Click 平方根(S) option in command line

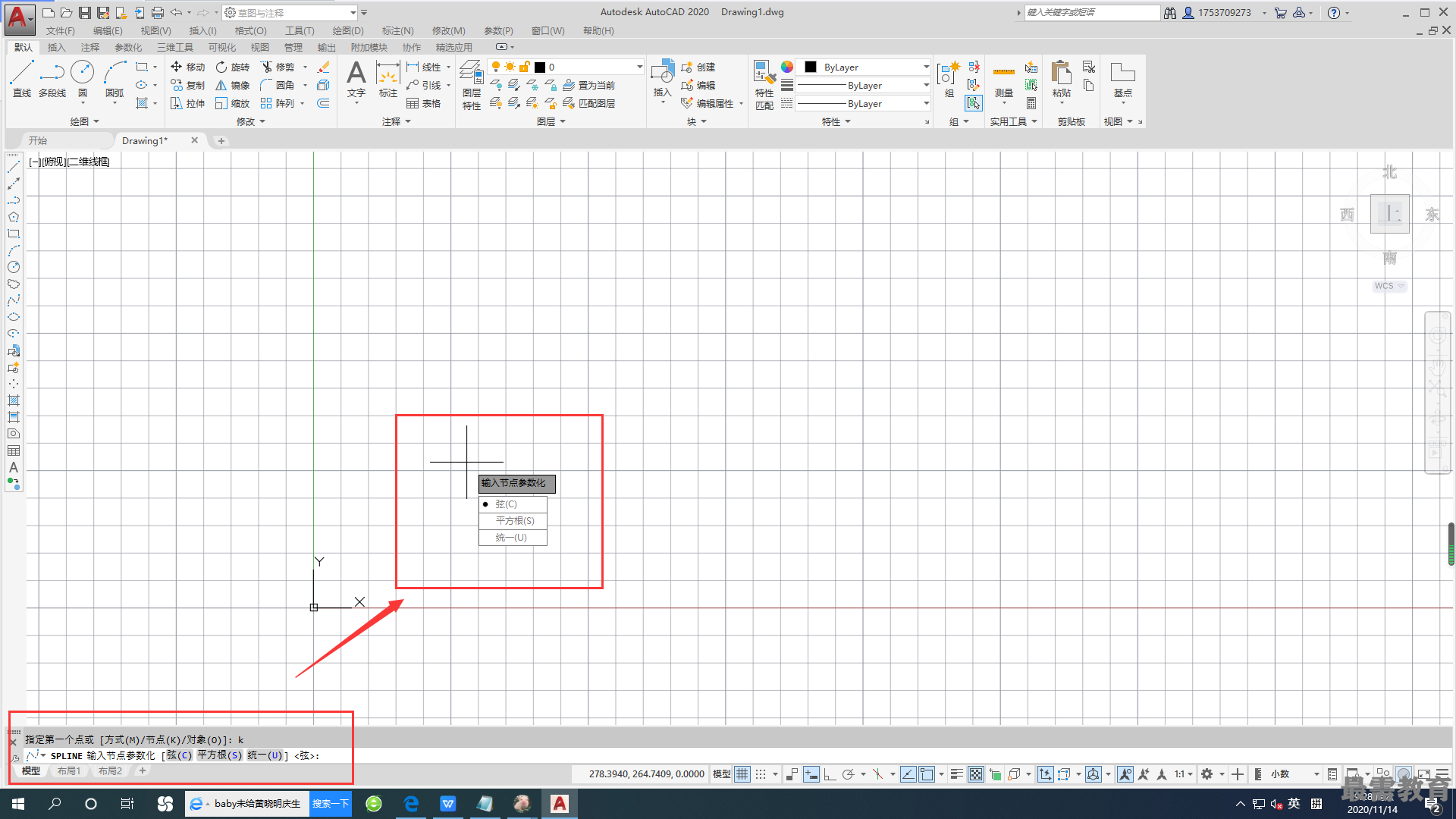220,755
